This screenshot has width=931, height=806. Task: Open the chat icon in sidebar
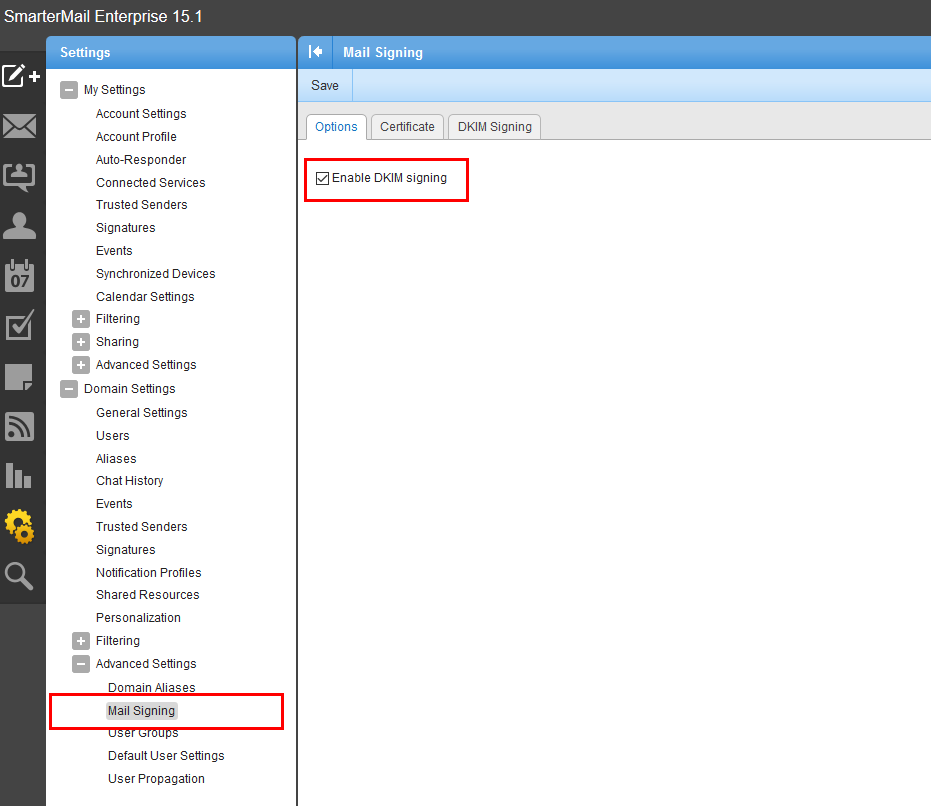20,177
